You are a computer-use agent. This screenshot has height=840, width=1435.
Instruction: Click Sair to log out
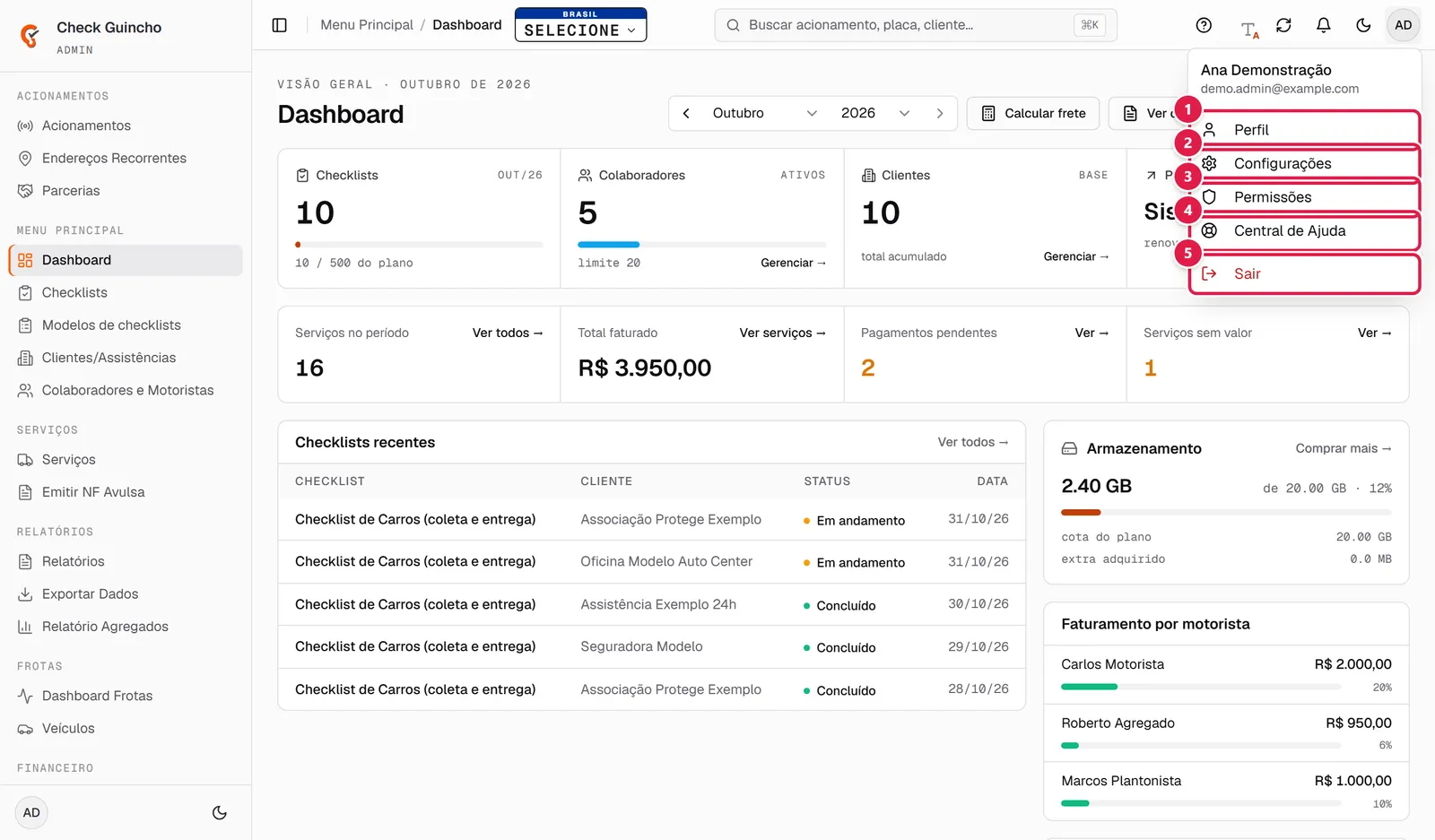click(1305, 274)
